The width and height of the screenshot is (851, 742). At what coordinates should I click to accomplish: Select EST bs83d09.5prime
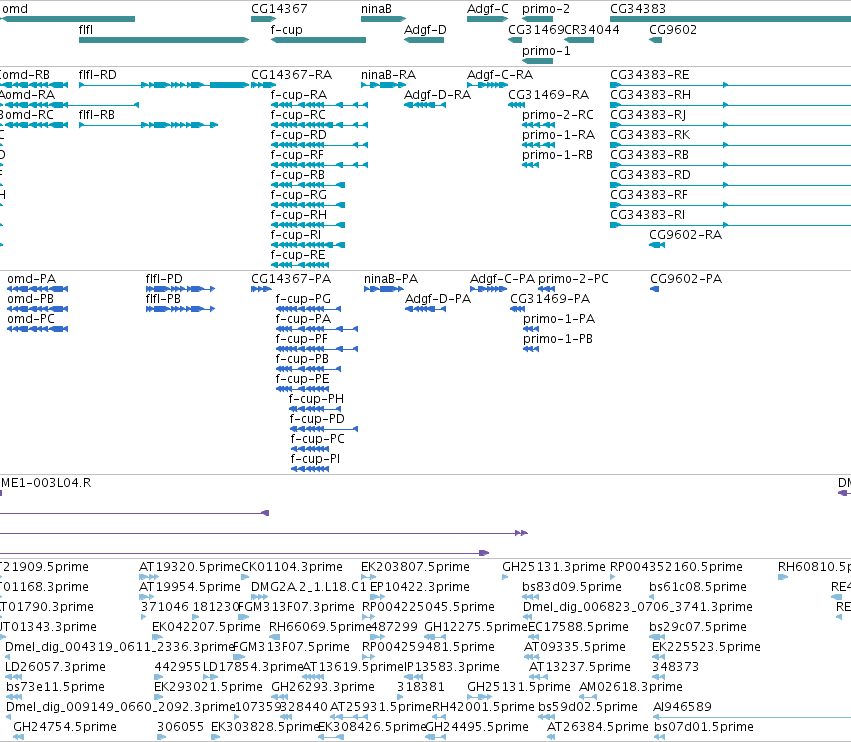pos(530,597)
